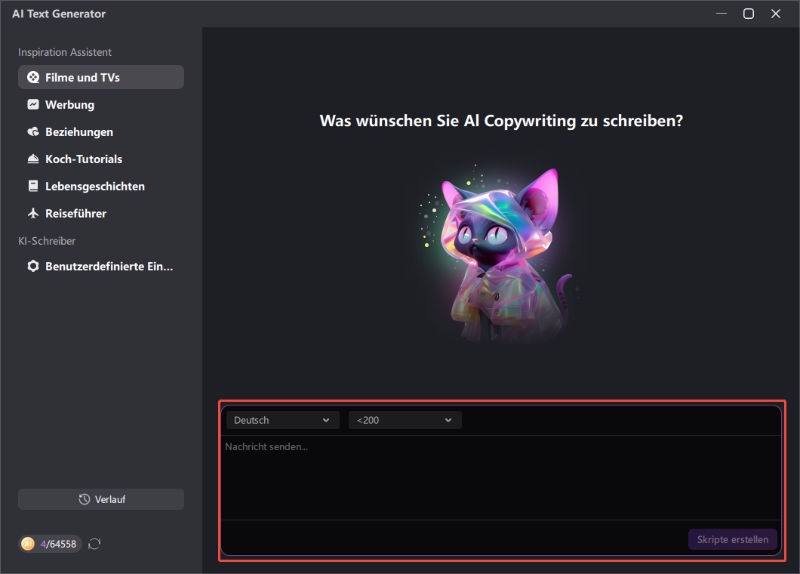Click the chart icon beside Werbung
800x574 pixels.
coord(33,104)
